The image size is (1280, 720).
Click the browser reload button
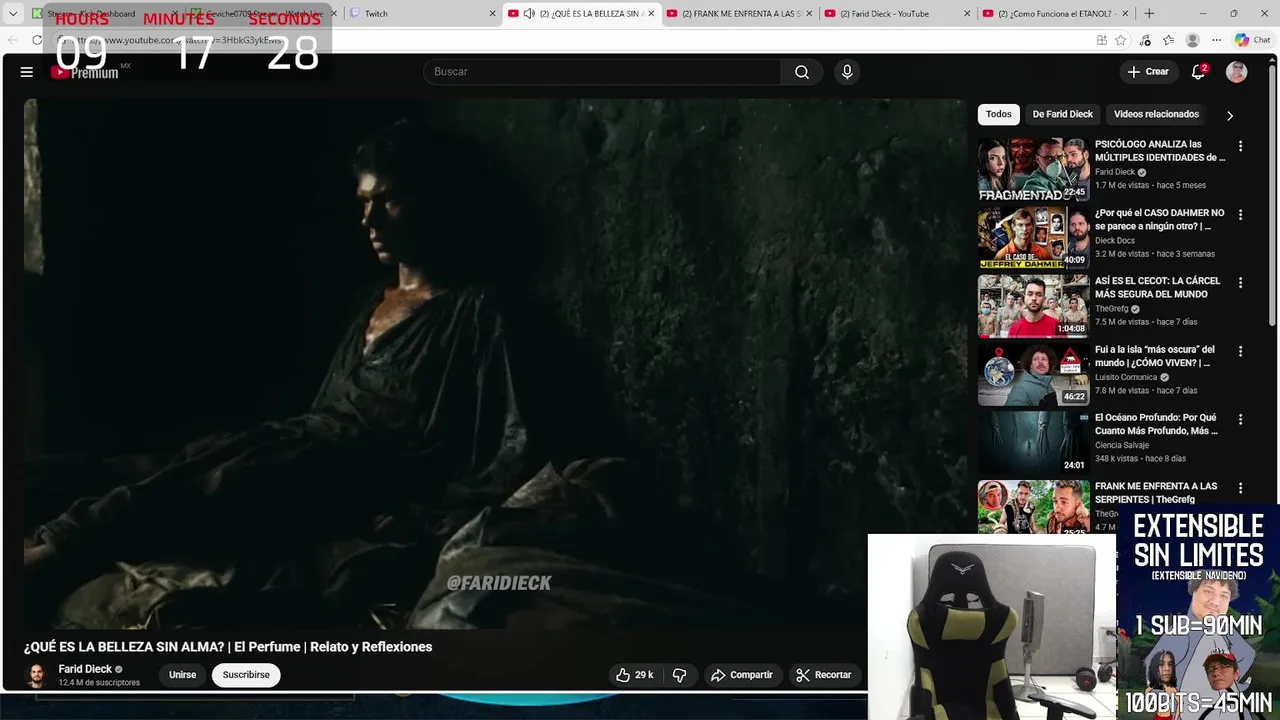pyautogui.click(x=37, y=40)
